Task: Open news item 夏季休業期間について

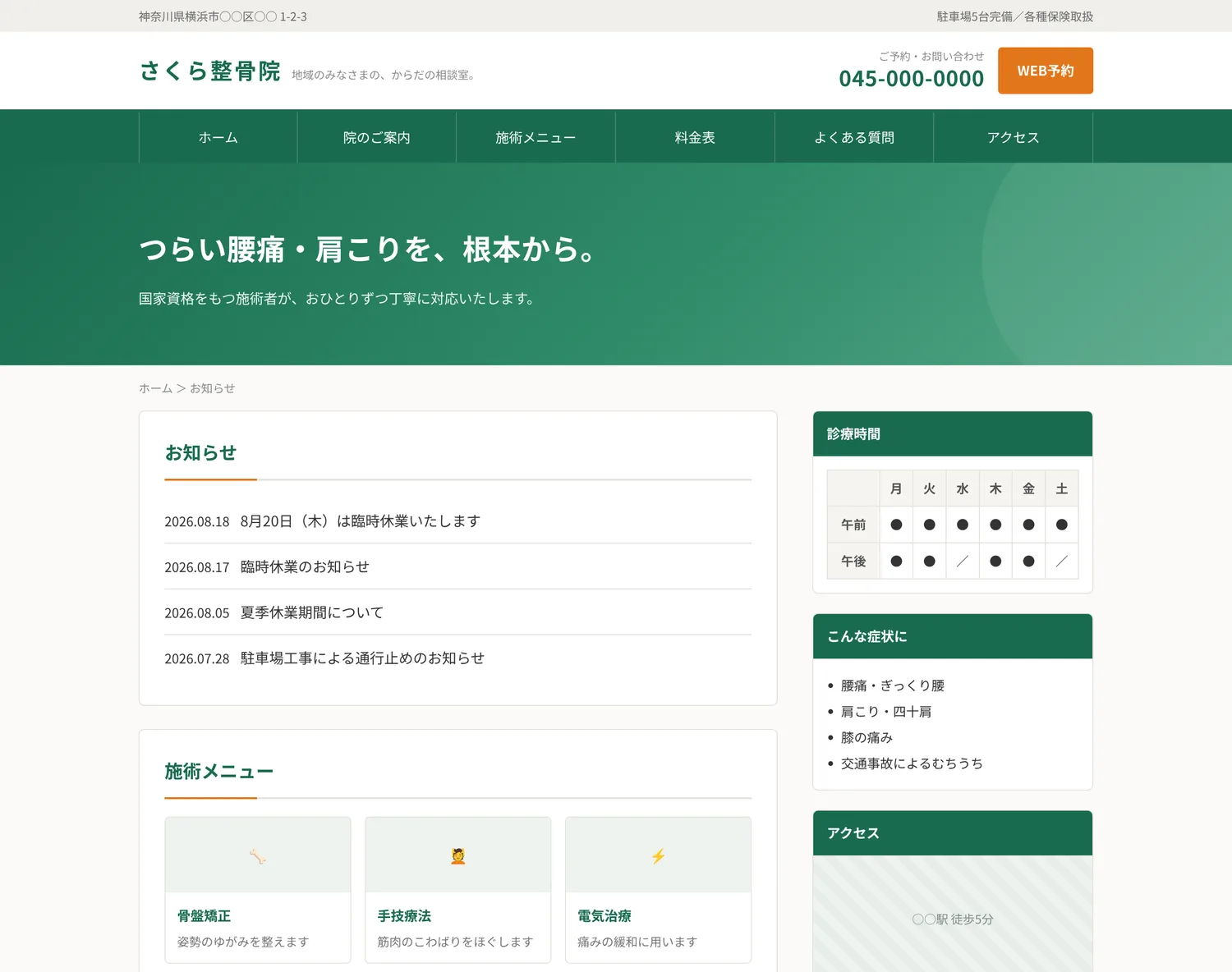Action: tap(312, 613)
